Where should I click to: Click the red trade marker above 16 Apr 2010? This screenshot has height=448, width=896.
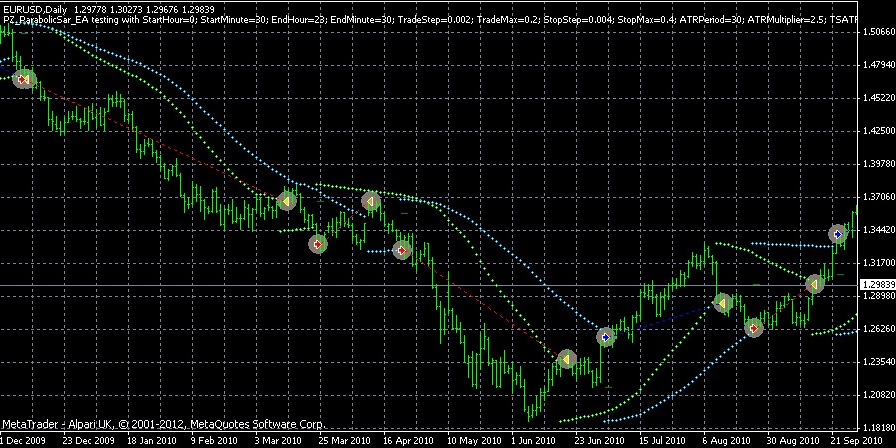(x=402, y=250)
